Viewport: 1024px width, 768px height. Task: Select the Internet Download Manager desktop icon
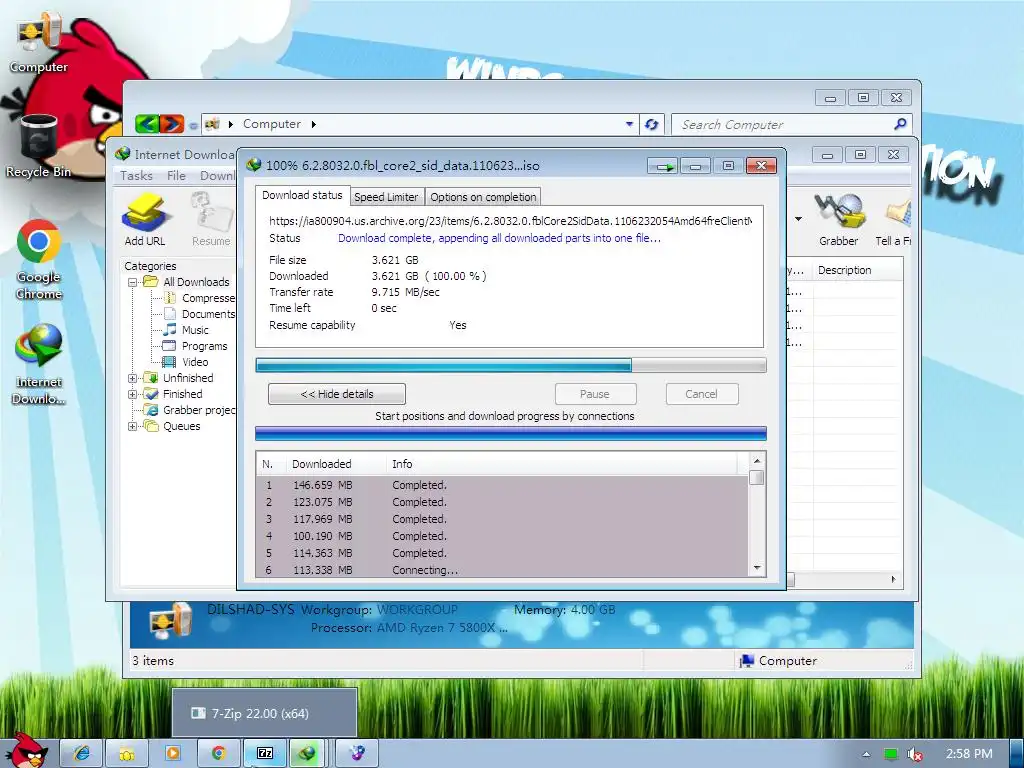pos(39,364)
